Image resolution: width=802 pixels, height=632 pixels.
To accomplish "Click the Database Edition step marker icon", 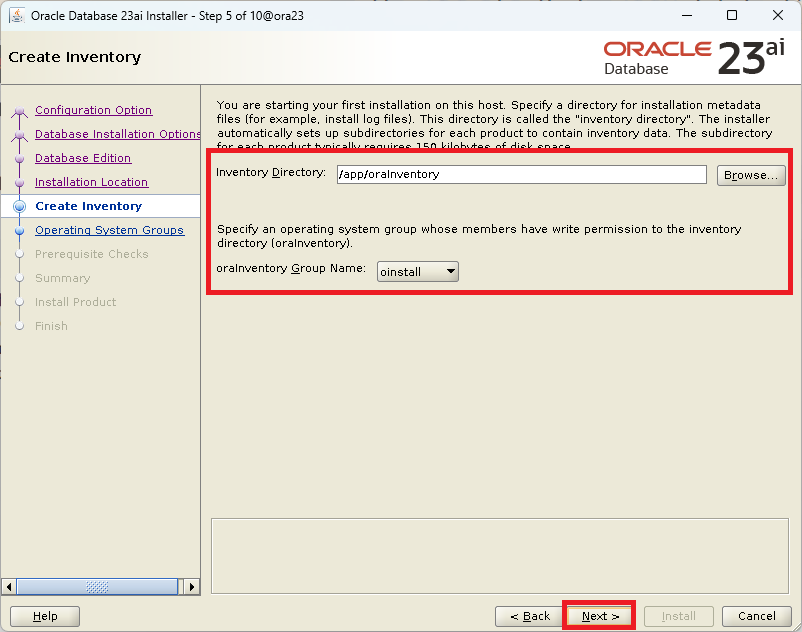I will (x=19, y=159).
